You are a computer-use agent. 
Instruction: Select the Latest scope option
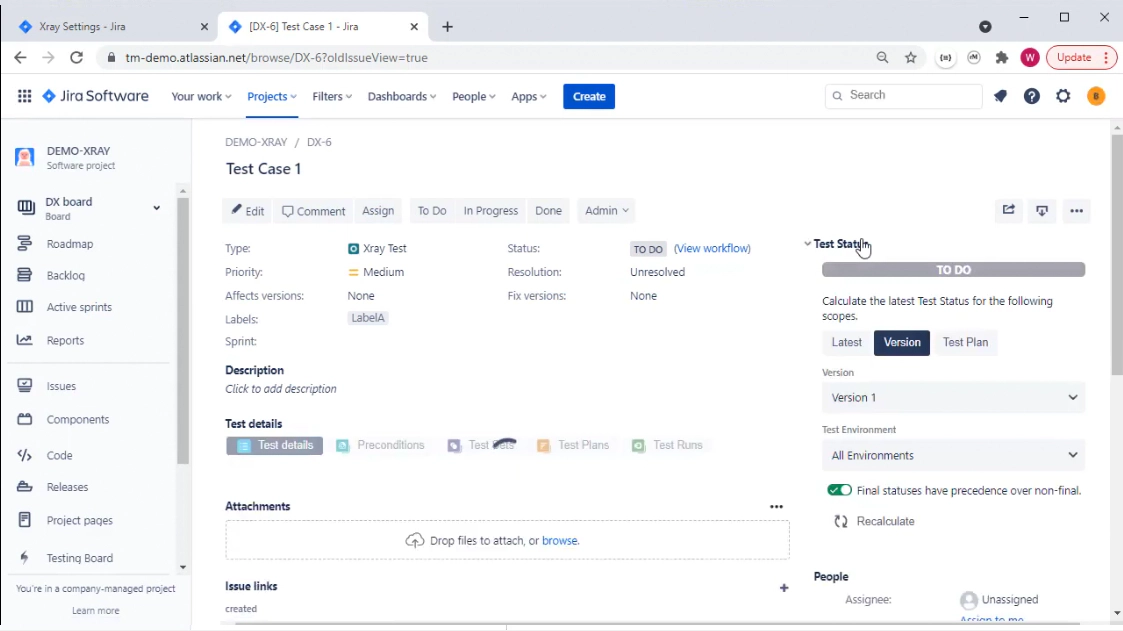click(846, 342)
